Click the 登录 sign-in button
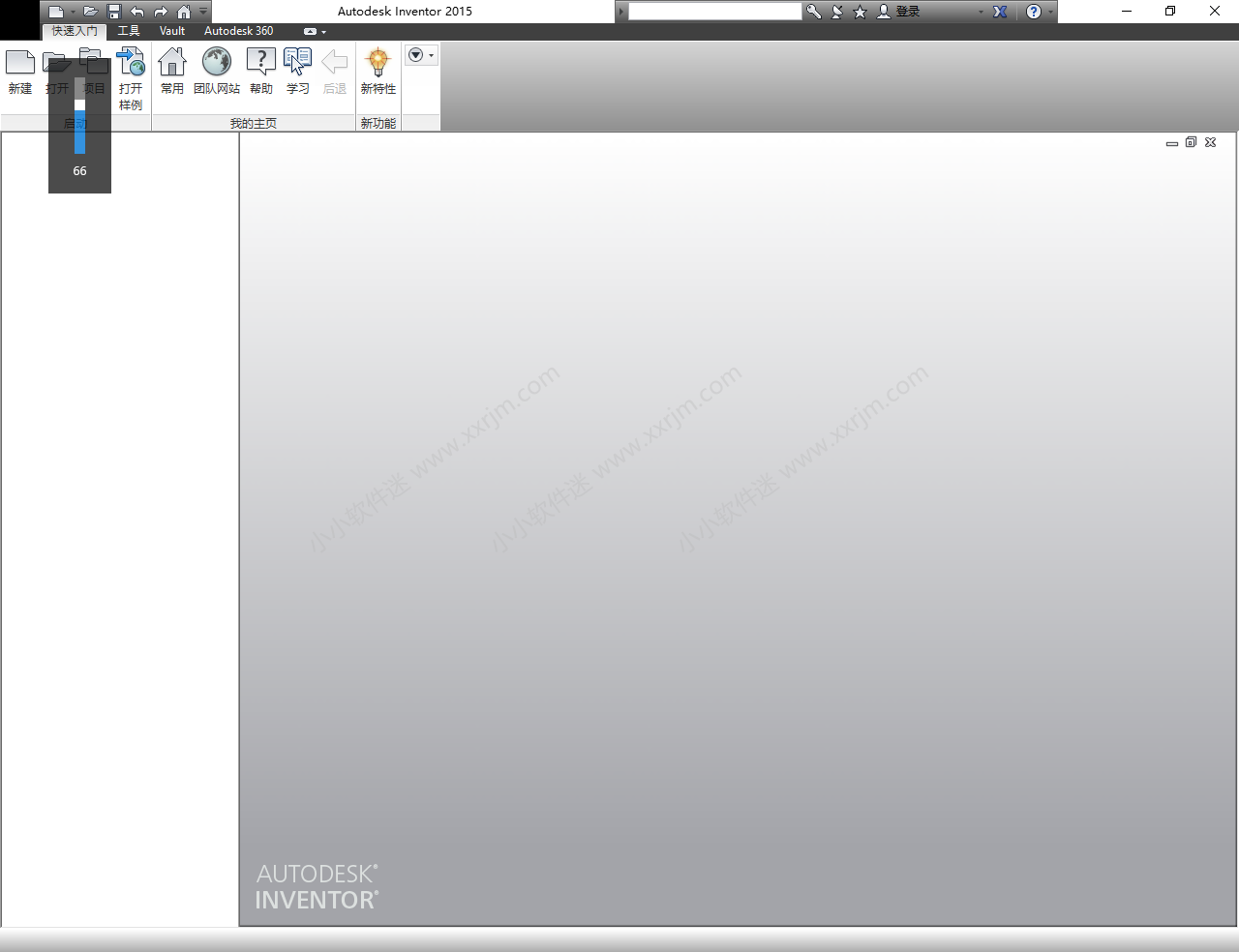 [x=900, y=12]
